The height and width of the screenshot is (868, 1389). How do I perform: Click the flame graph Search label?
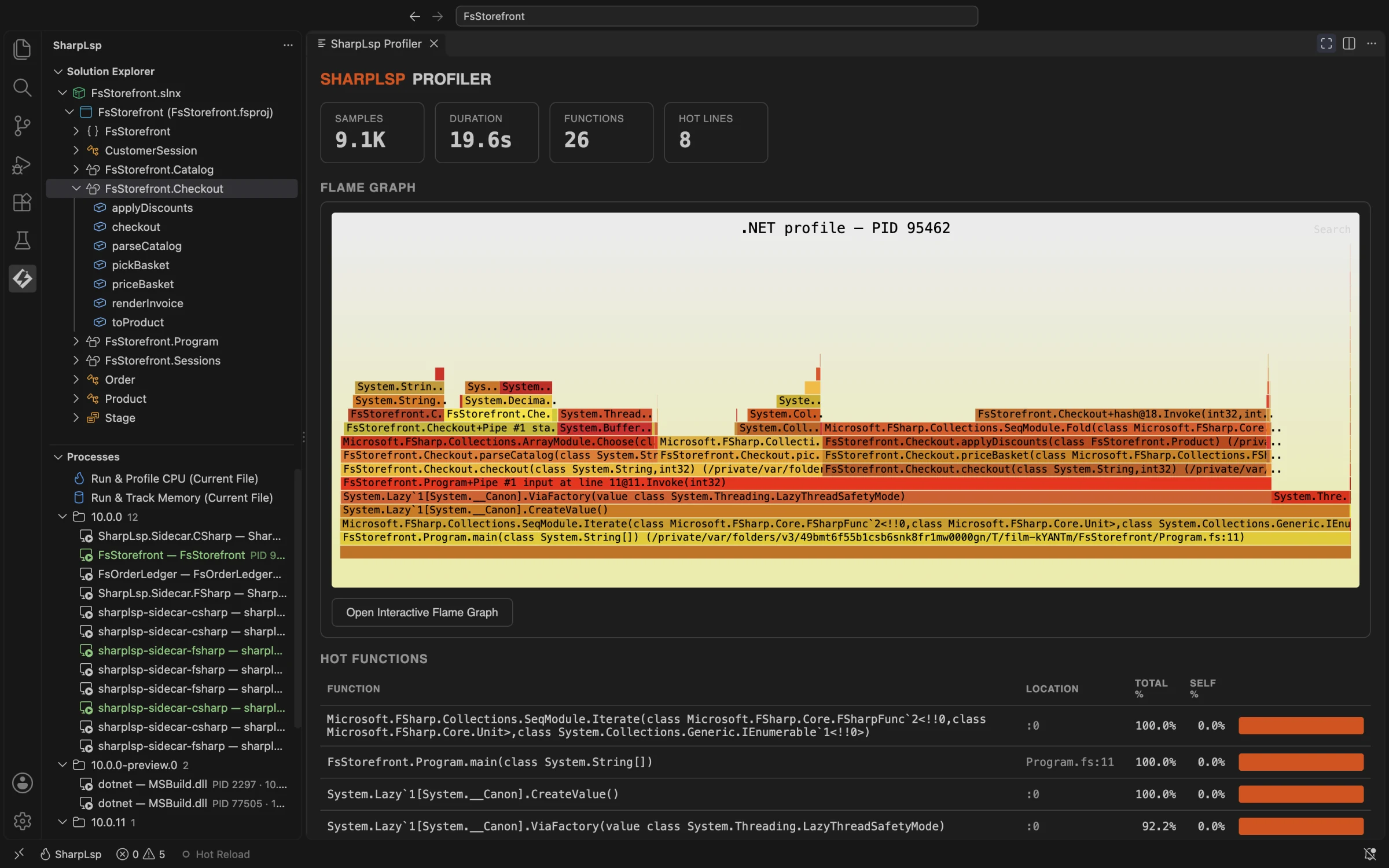pyautogui.click(x=1332, y=230)
